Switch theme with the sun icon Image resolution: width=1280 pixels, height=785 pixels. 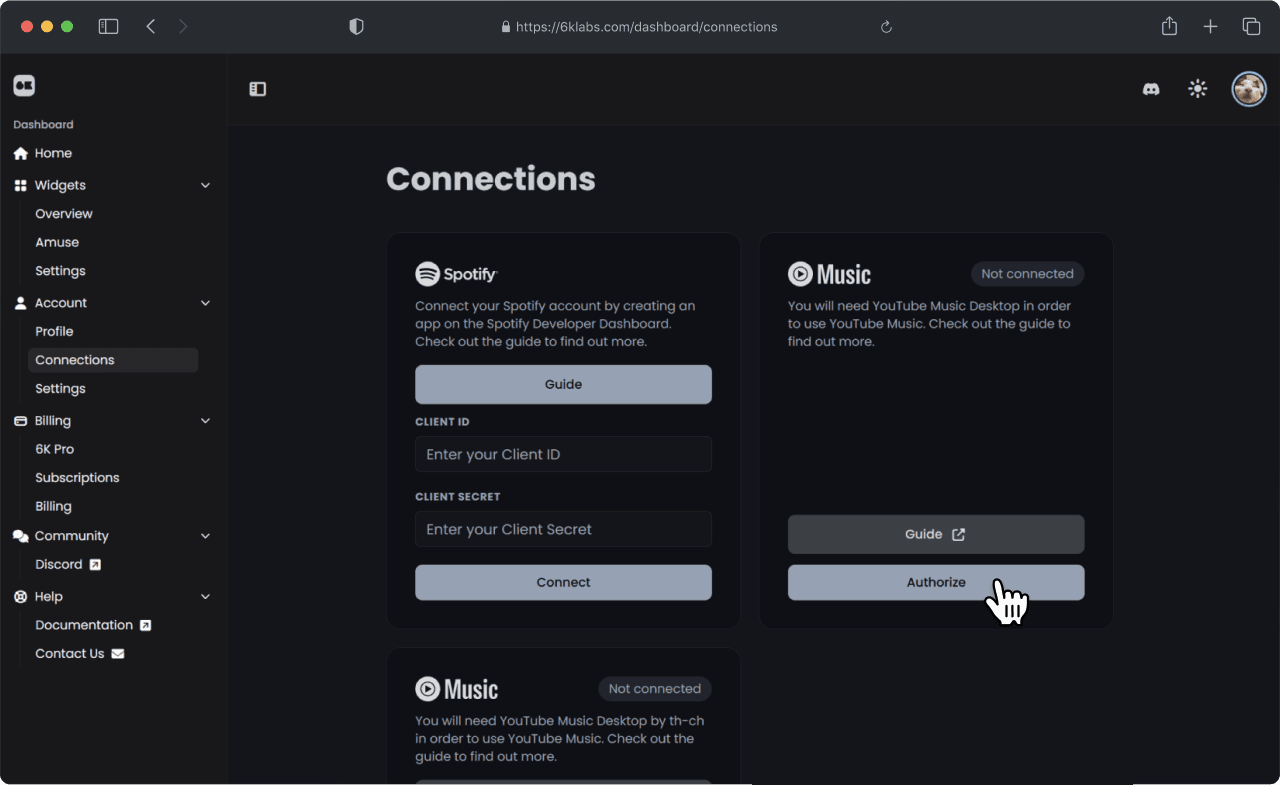pyautogui.click(x=1198, y=89)
